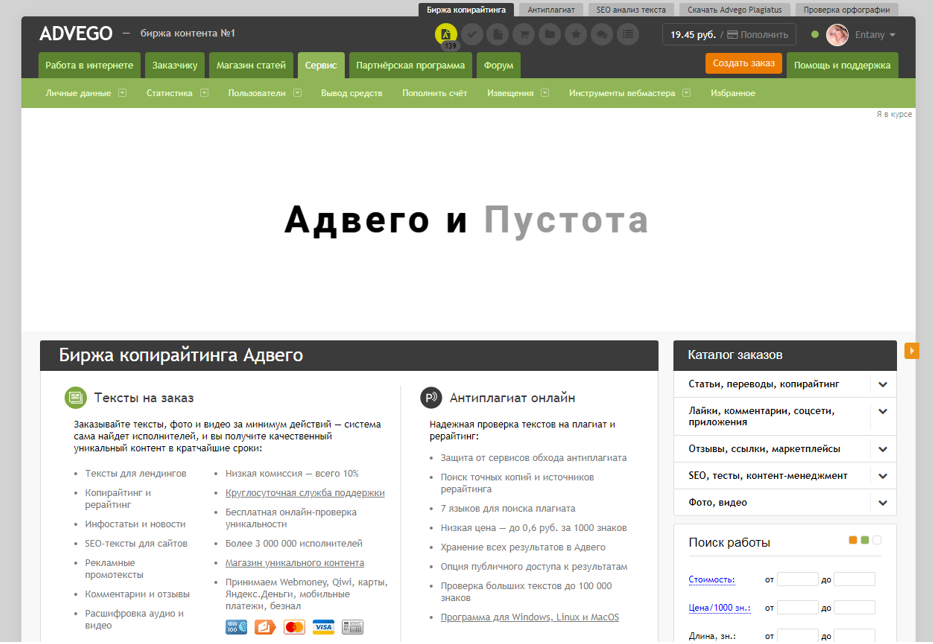Expand the 'Инструменты вебмастера' submenu arrow
The width and height of the screenshot is (933, 644).
pos(687,93)
